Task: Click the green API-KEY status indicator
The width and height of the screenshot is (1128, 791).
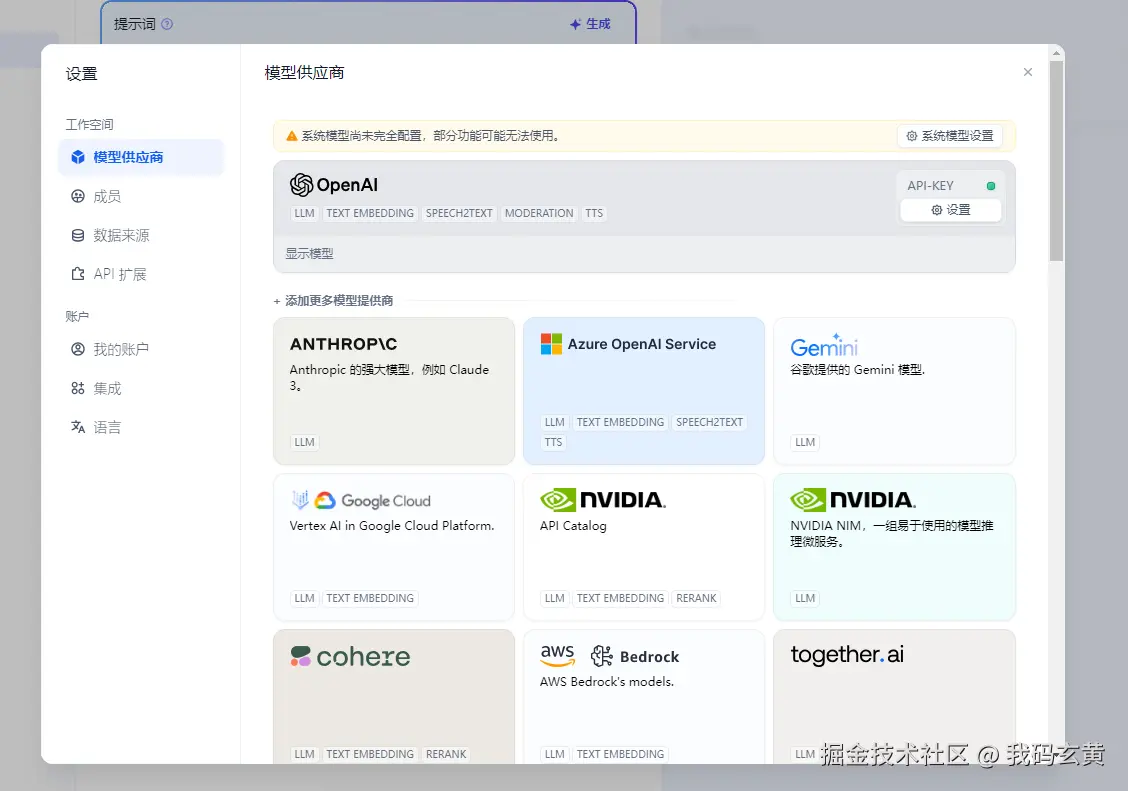Action: pos(991,186)
